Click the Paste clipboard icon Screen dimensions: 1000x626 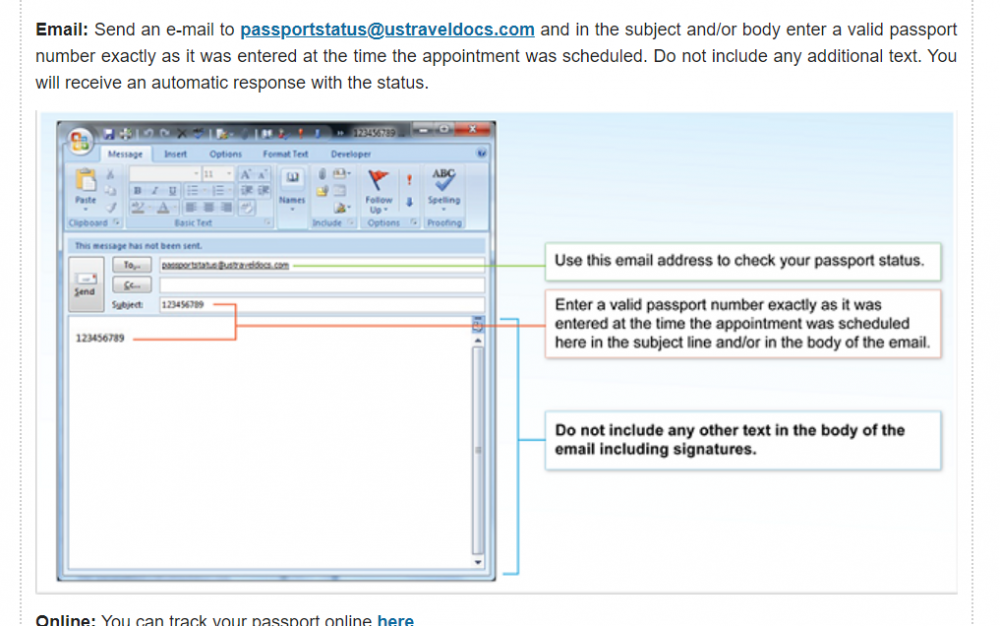pyautogui.click(x=85, y=180)
